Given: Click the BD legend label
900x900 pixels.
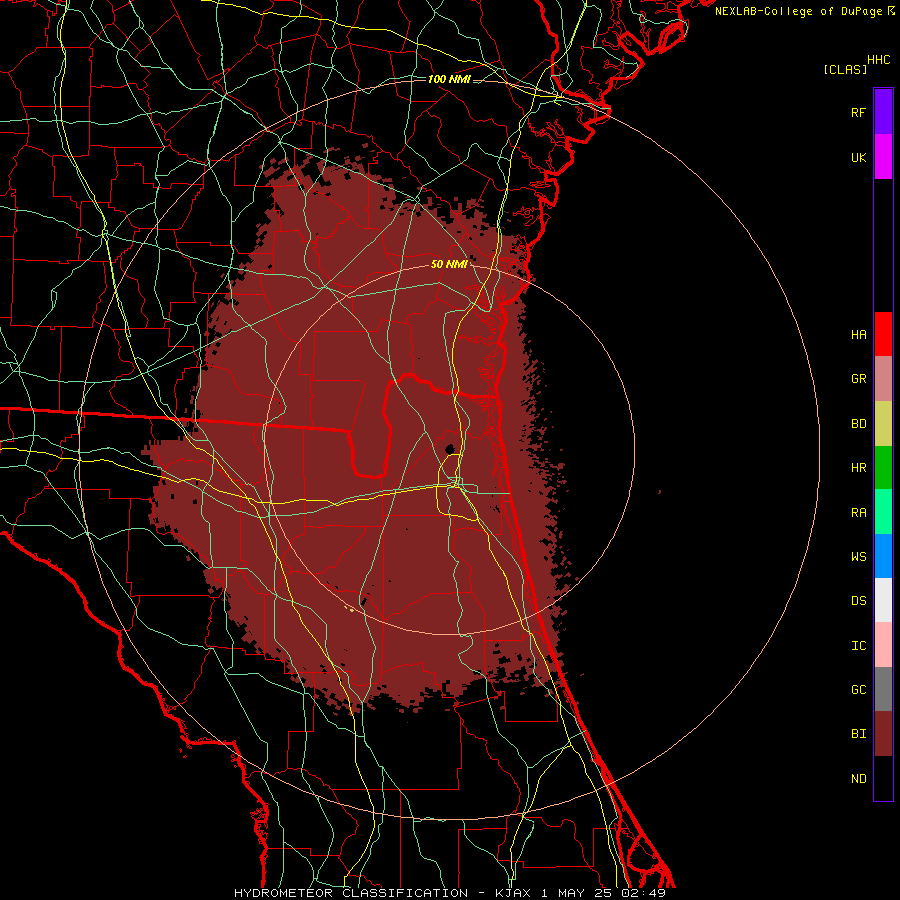Looking at the screenshot, I should (858, 424).
